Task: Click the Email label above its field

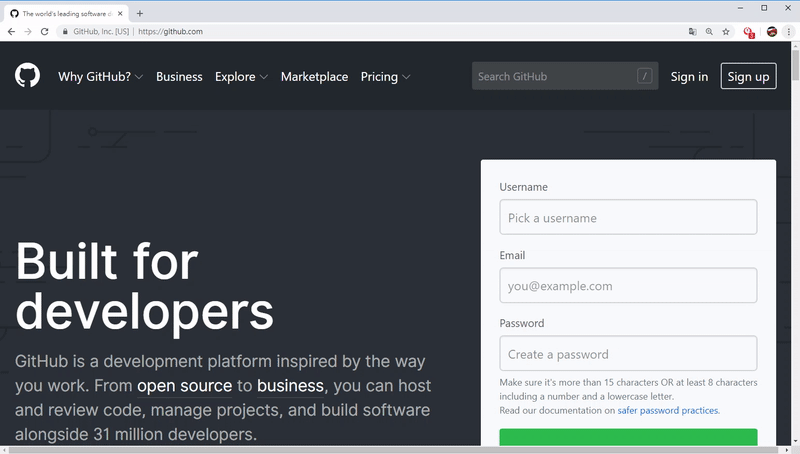Action: pyautogui.click(x=512, y=256)
